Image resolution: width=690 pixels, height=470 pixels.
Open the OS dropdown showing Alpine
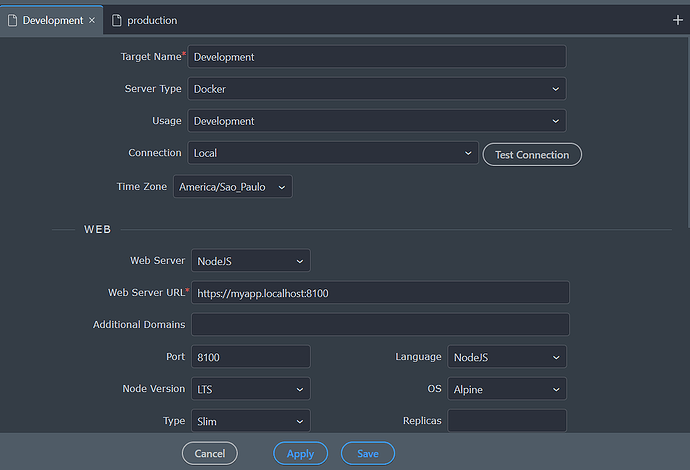pyautogui.click(x=506, y=389)
